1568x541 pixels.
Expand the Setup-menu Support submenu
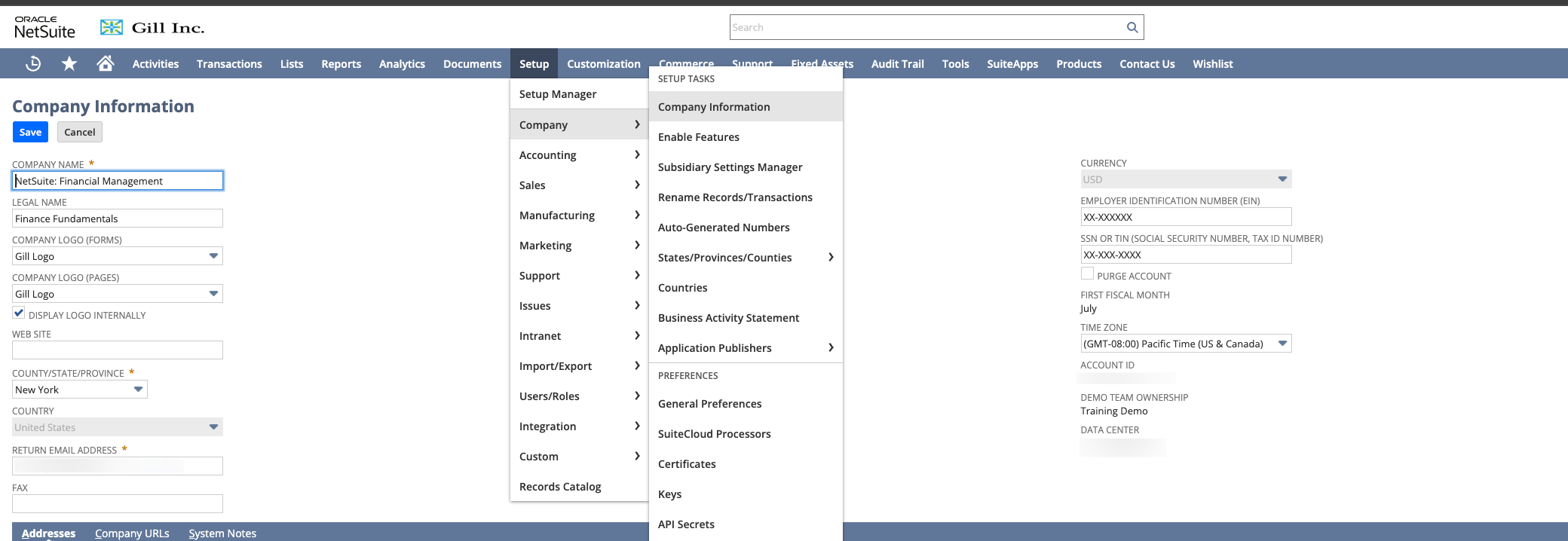tap(579, 275)
